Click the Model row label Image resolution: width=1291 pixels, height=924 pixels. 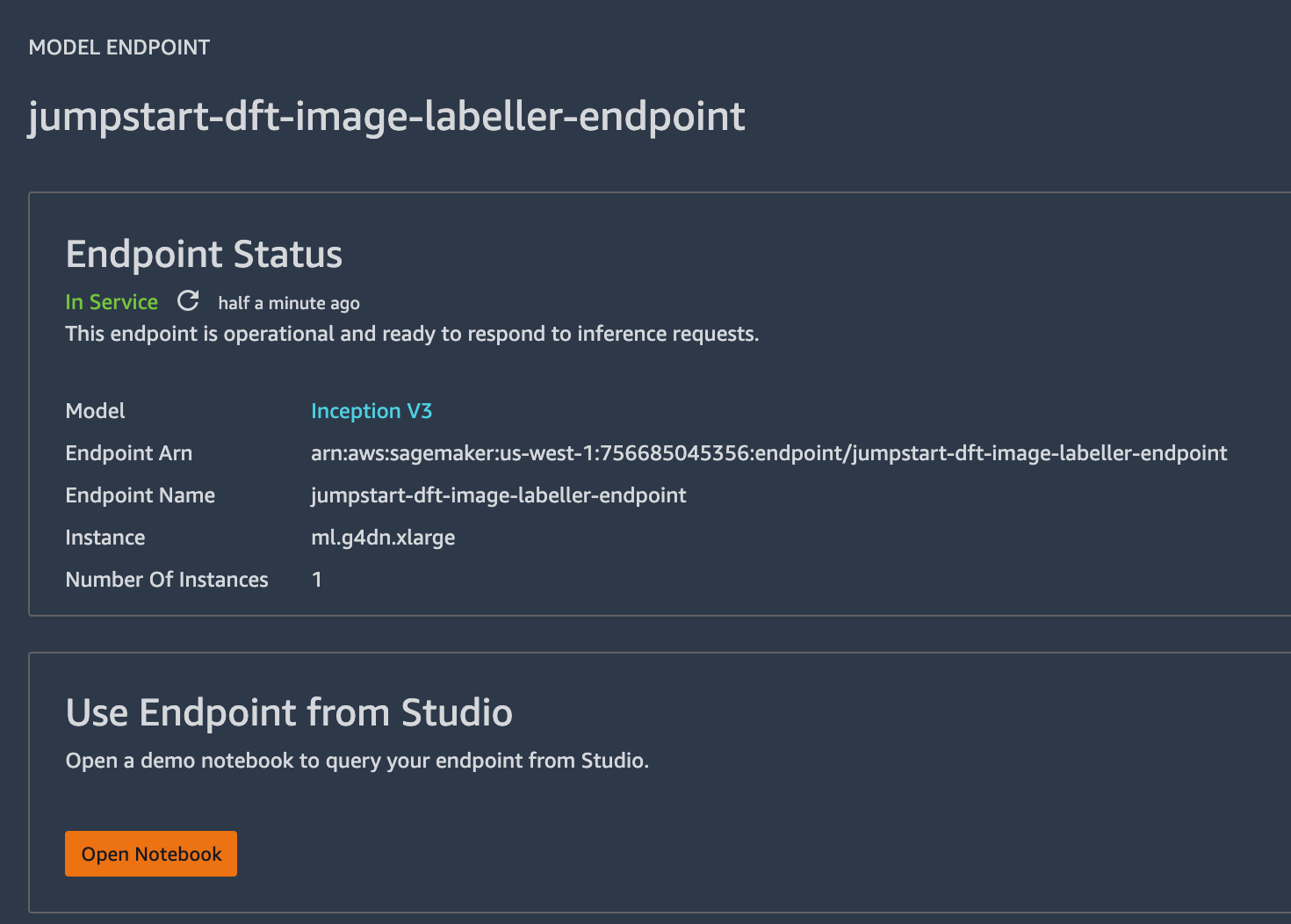point(95,410)
